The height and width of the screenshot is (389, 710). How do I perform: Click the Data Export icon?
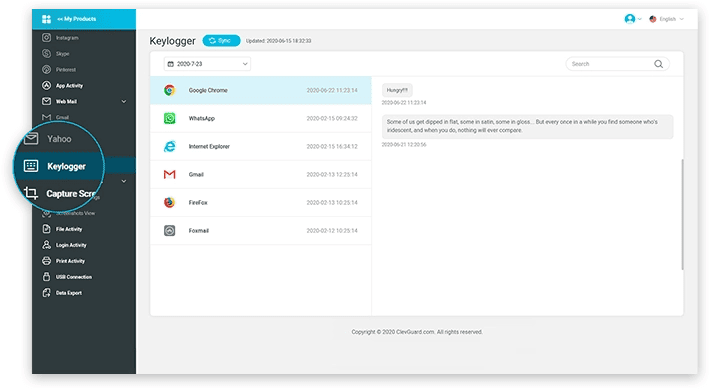tap(46, 293)
